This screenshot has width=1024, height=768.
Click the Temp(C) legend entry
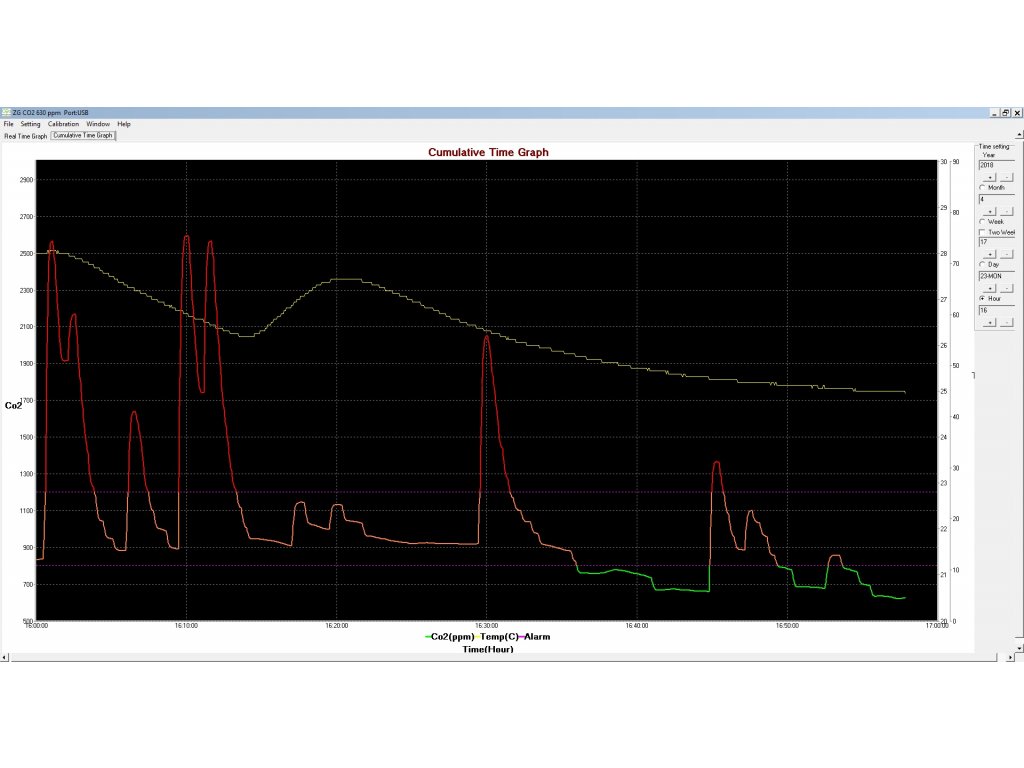[498, 637]
